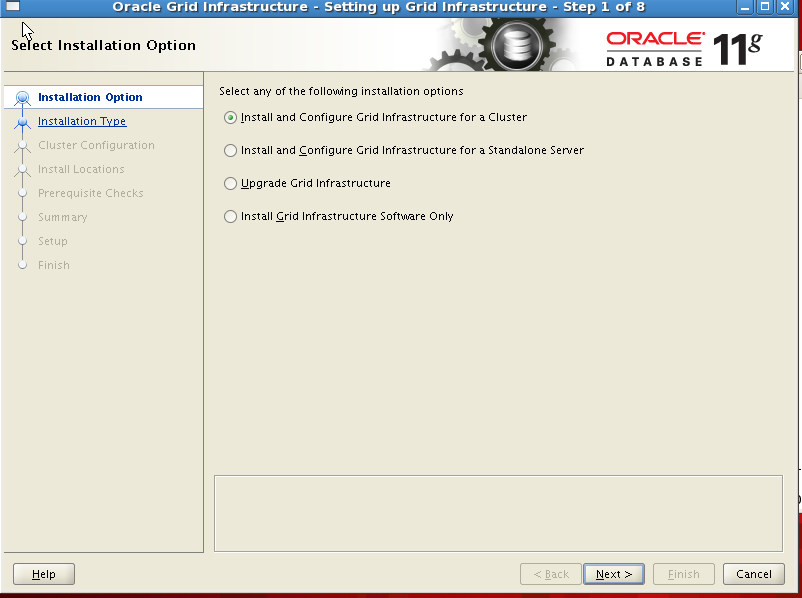Click the disabled Back button
802x598 pixels.
coord(551,574)
